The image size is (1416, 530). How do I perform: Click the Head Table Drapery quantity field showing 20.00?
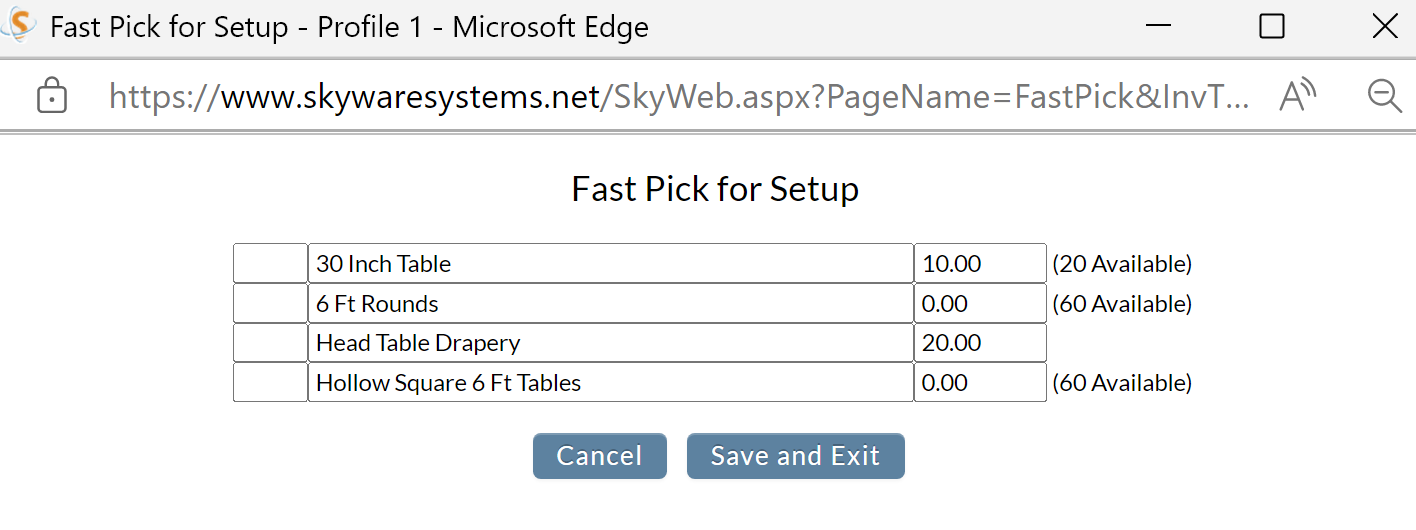[980, 342]
